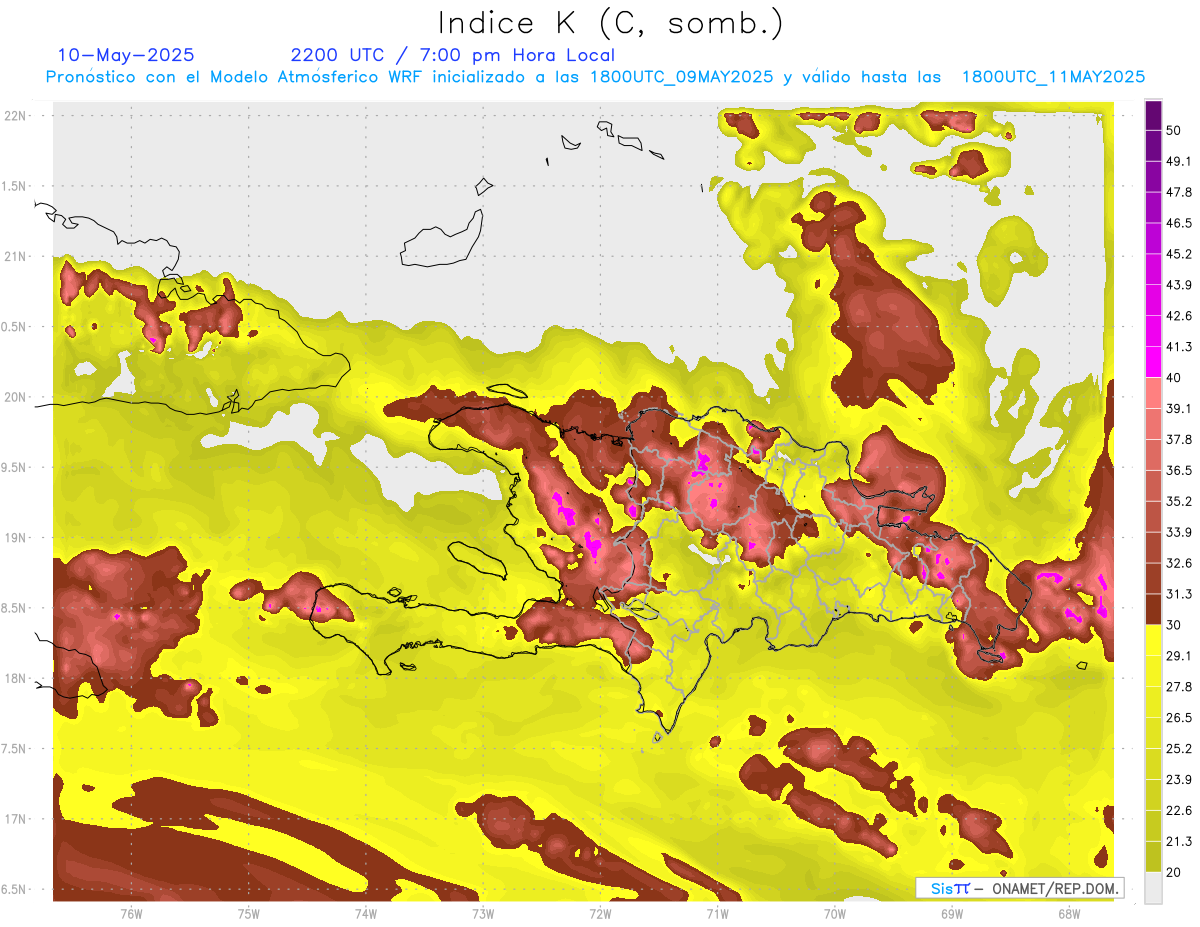Click the '68W' longitude label
Screen dimensions: 1200x927
(x=1068, y=913)
